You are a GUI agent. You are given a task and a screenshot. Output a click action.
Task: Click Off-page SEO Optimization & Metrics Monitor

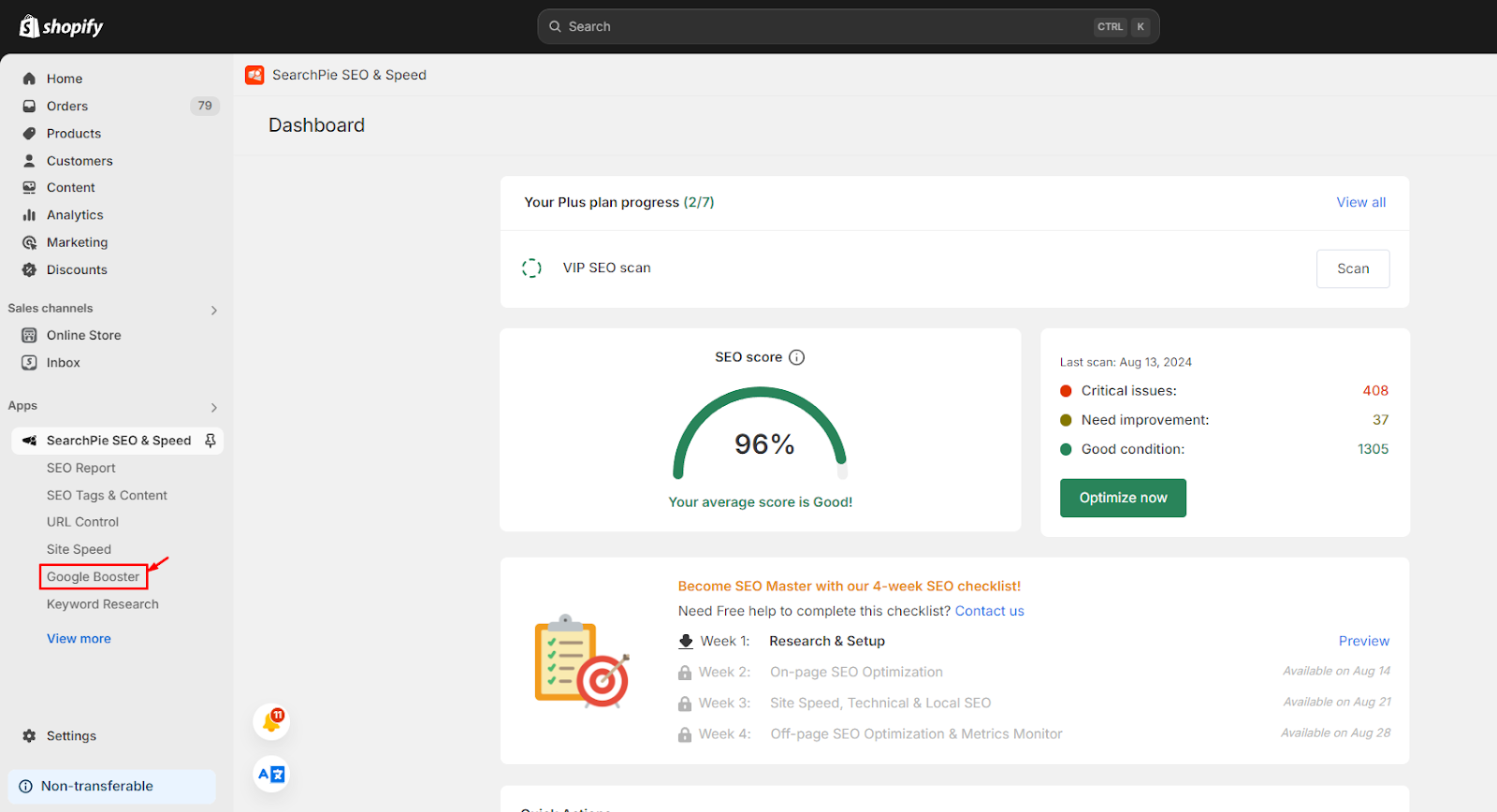pos(916,734)
